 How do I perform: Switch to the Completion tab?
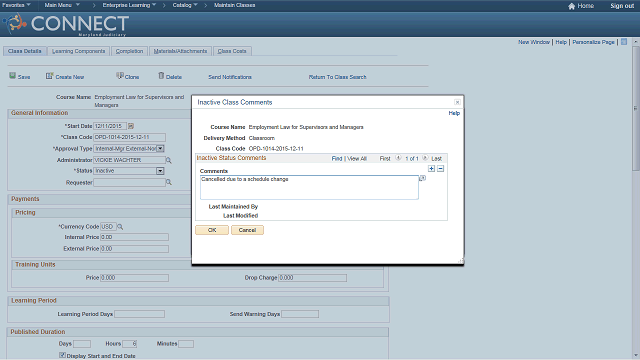coord(129,51)
